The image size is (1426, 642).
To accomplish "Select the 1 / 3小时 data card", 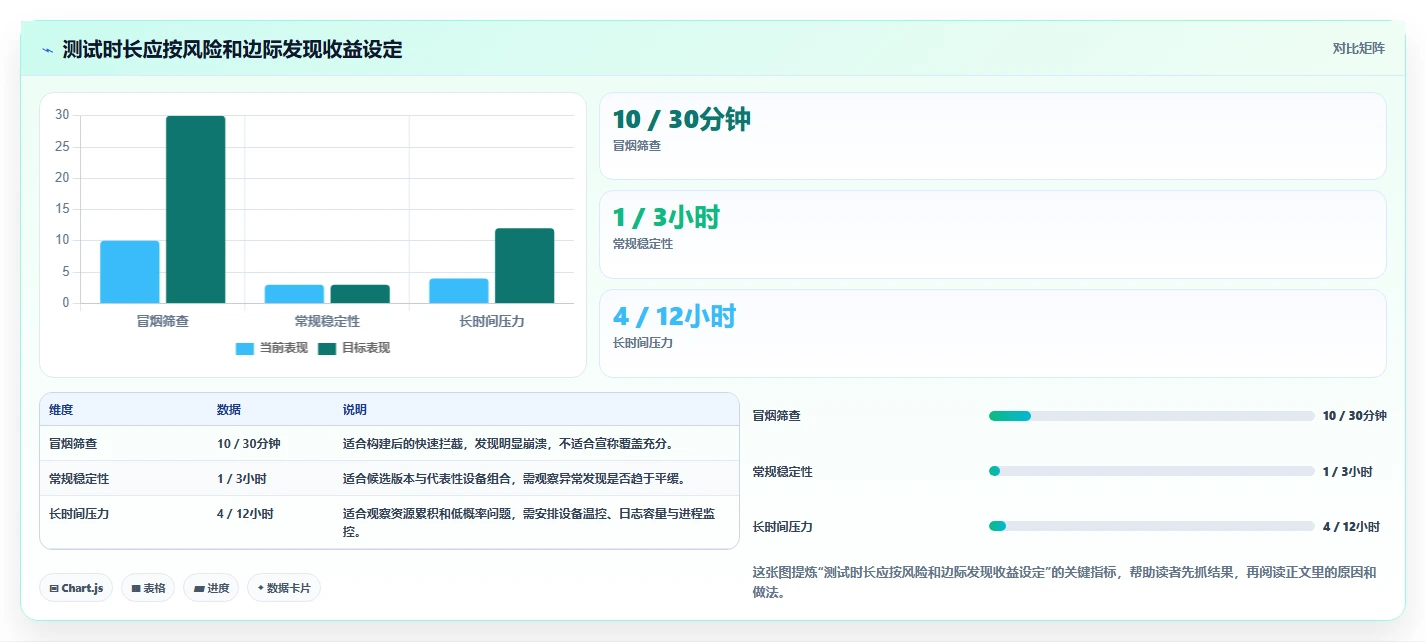I will click(x=992, y=234).
